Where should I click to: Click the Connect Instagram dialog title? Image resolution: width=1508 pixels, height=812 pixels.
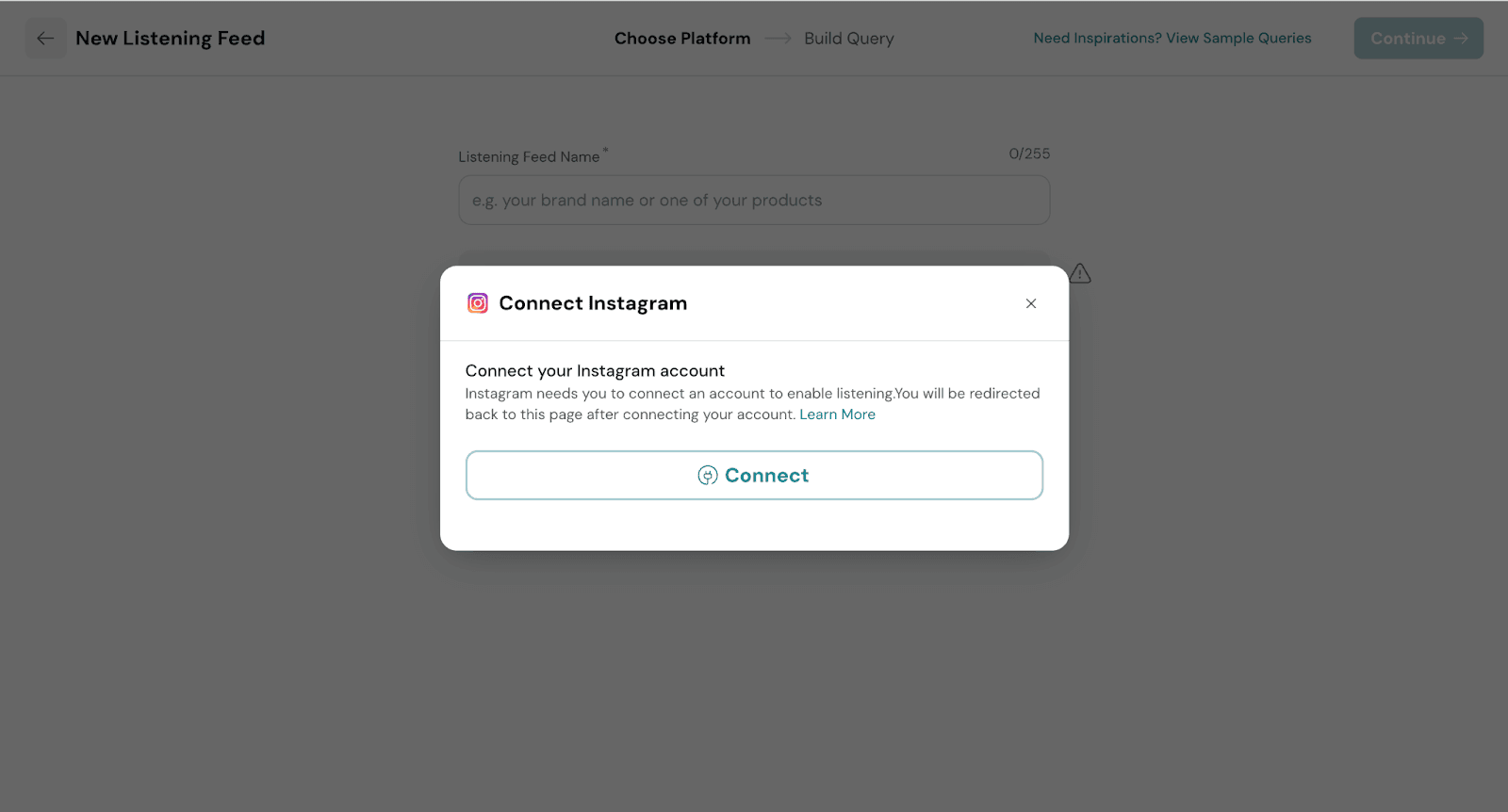coord(593,303)
